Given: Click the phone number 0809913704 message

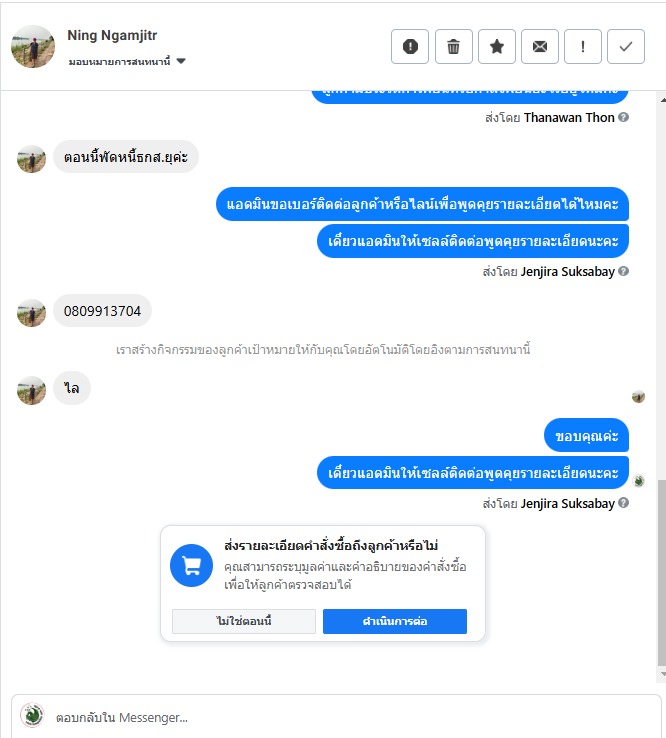Looking at the screenshot, I should [x=103, y=311].
